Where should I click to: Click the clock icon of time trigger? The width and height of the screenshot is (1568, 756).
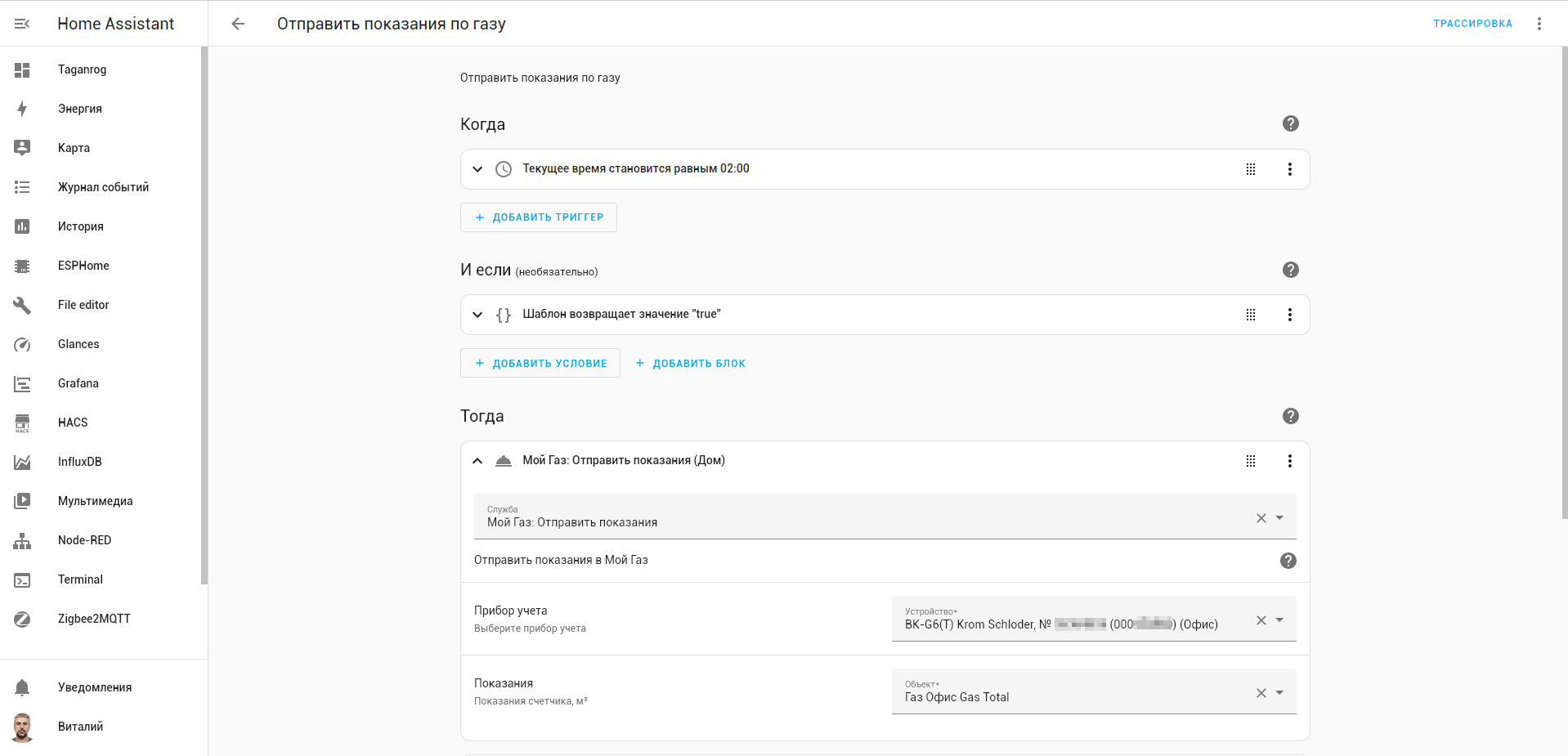(504, 169)
